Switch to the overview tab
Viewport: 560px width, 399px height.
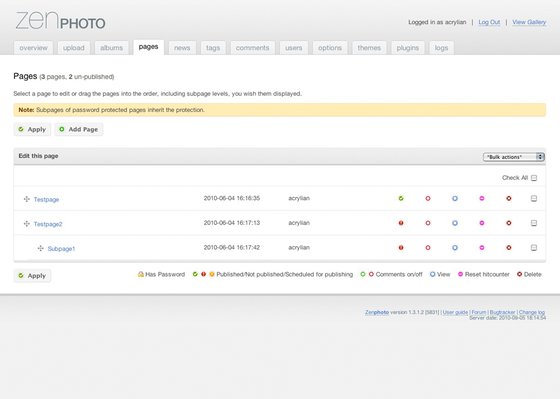34,48
